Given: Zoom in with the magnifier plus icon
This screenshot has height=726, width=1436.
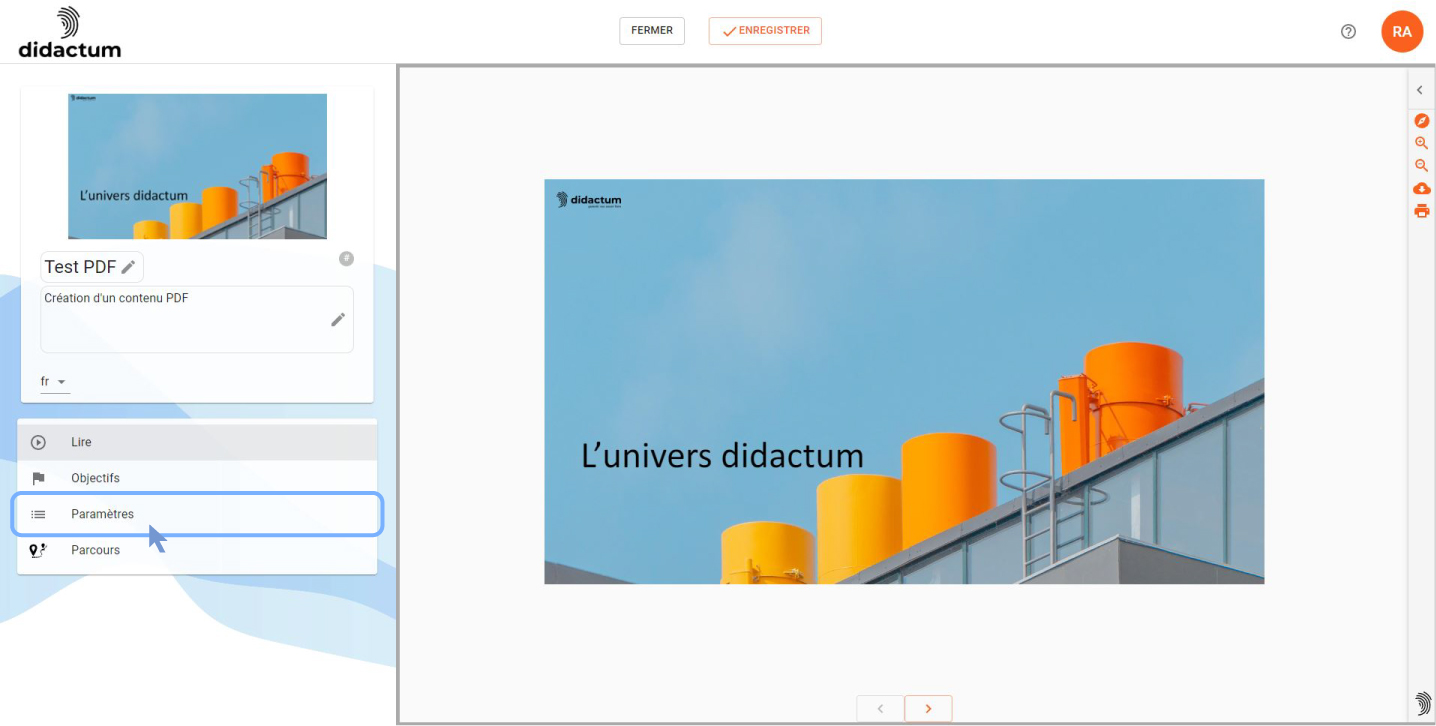Looking at the screenshot, I should point(1421,144).
